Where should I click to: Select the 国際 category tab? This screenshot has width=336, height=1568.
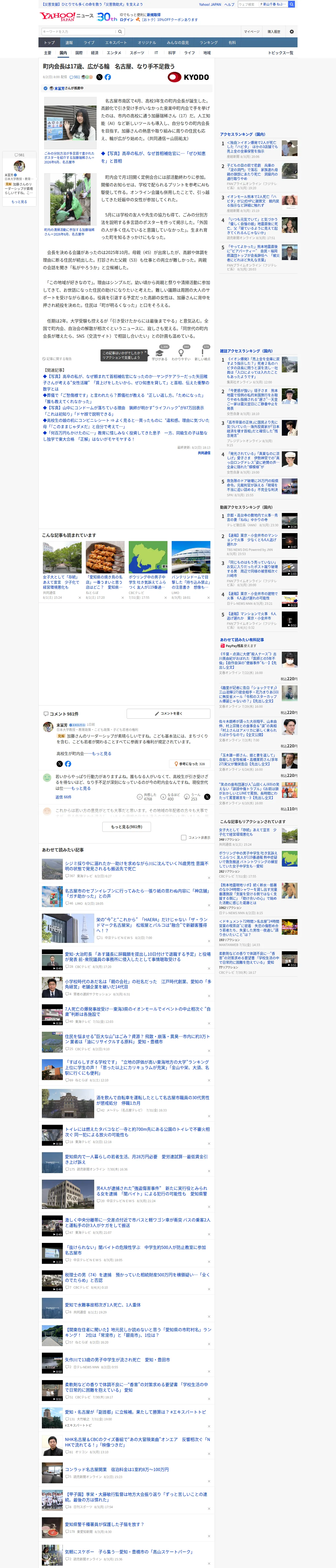click(79, 53)
